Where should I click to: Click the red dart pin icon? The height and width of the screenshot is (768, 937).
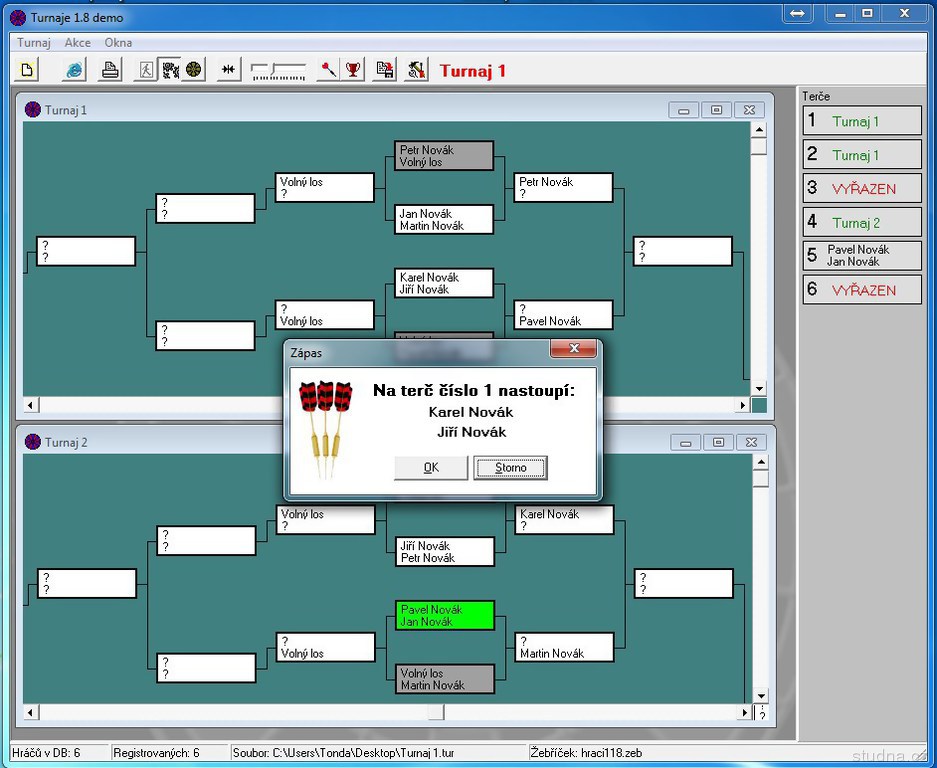(328, 69)
